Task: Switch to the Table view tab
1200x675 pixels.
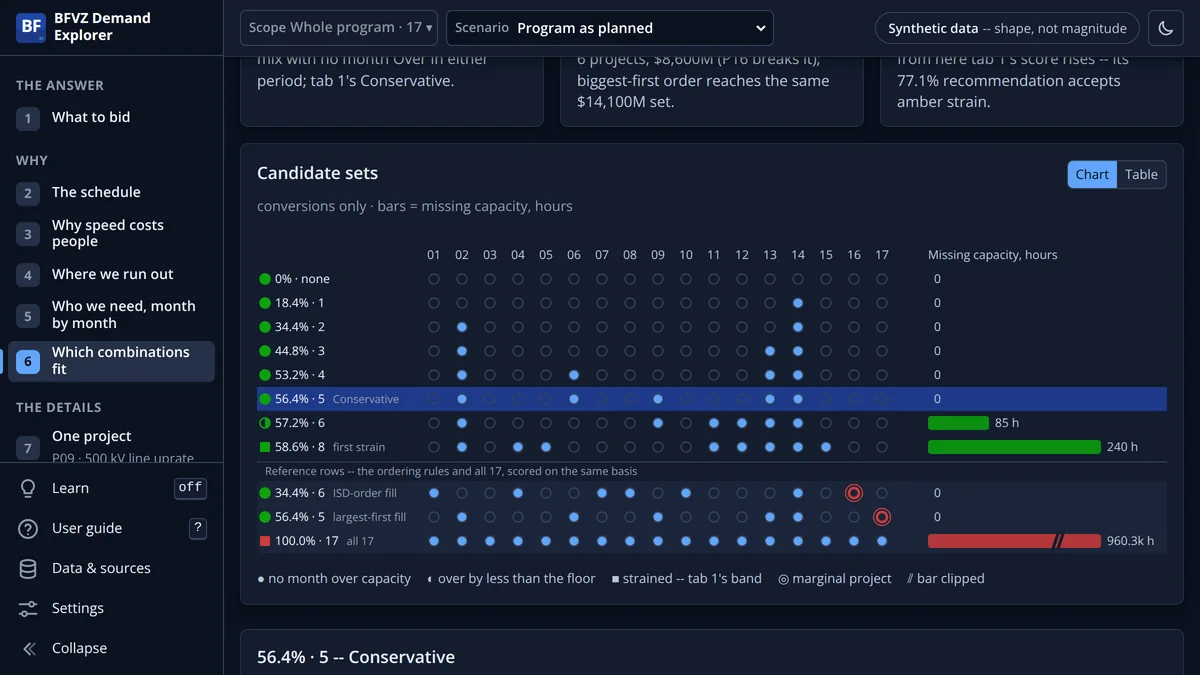Action: point(1141,174)
